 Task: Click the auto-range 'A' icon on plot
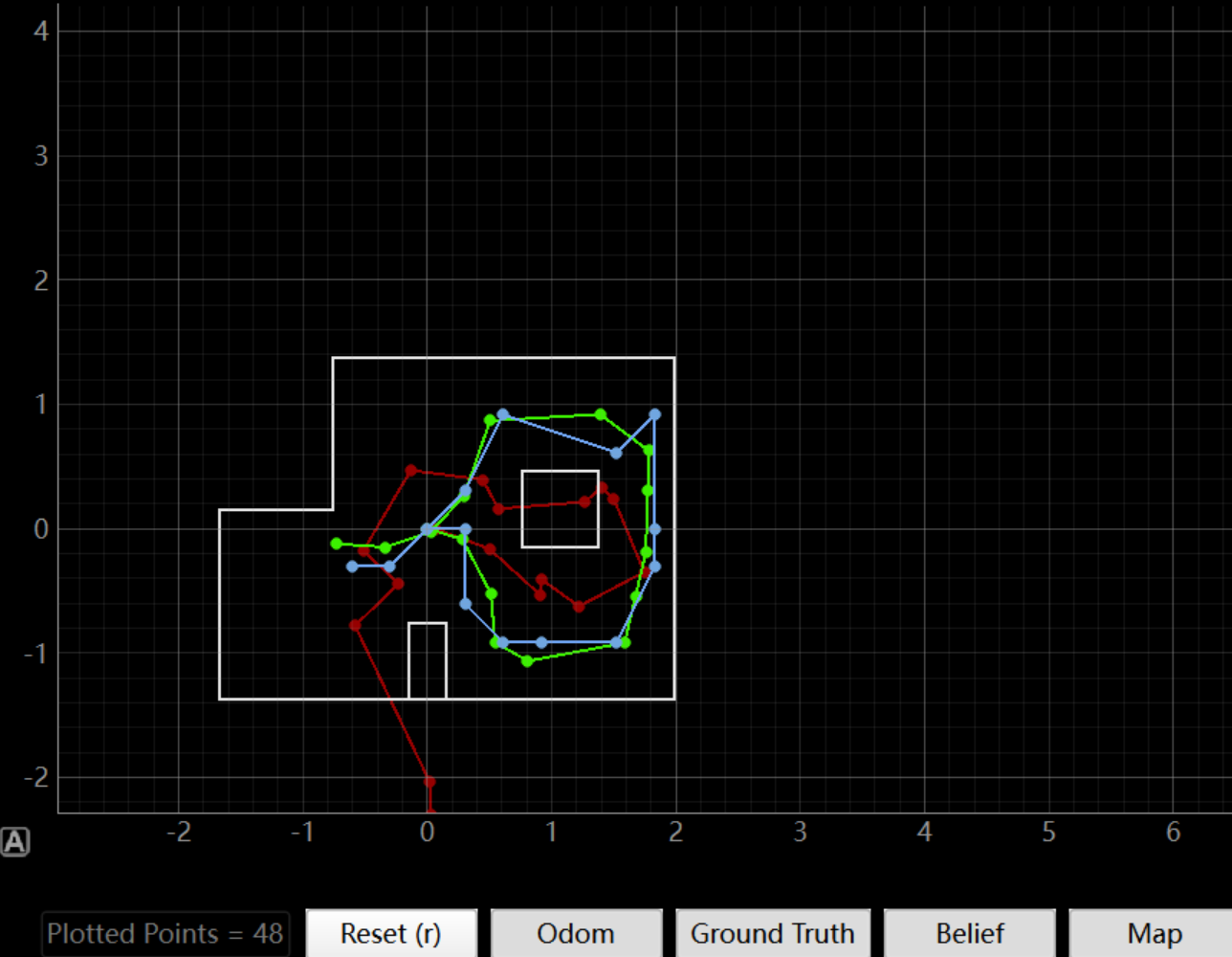[x=15, y=842]
